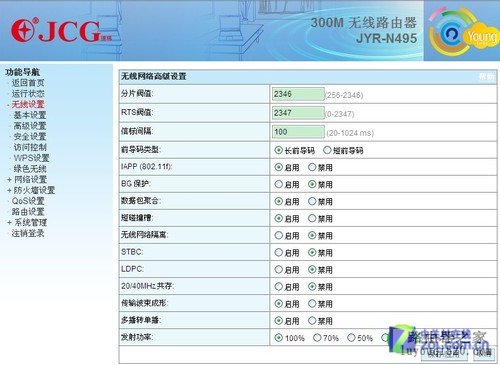
Task: Click the (256-2346) range hint
Action: pyautogui.click(x=344, y=95)
